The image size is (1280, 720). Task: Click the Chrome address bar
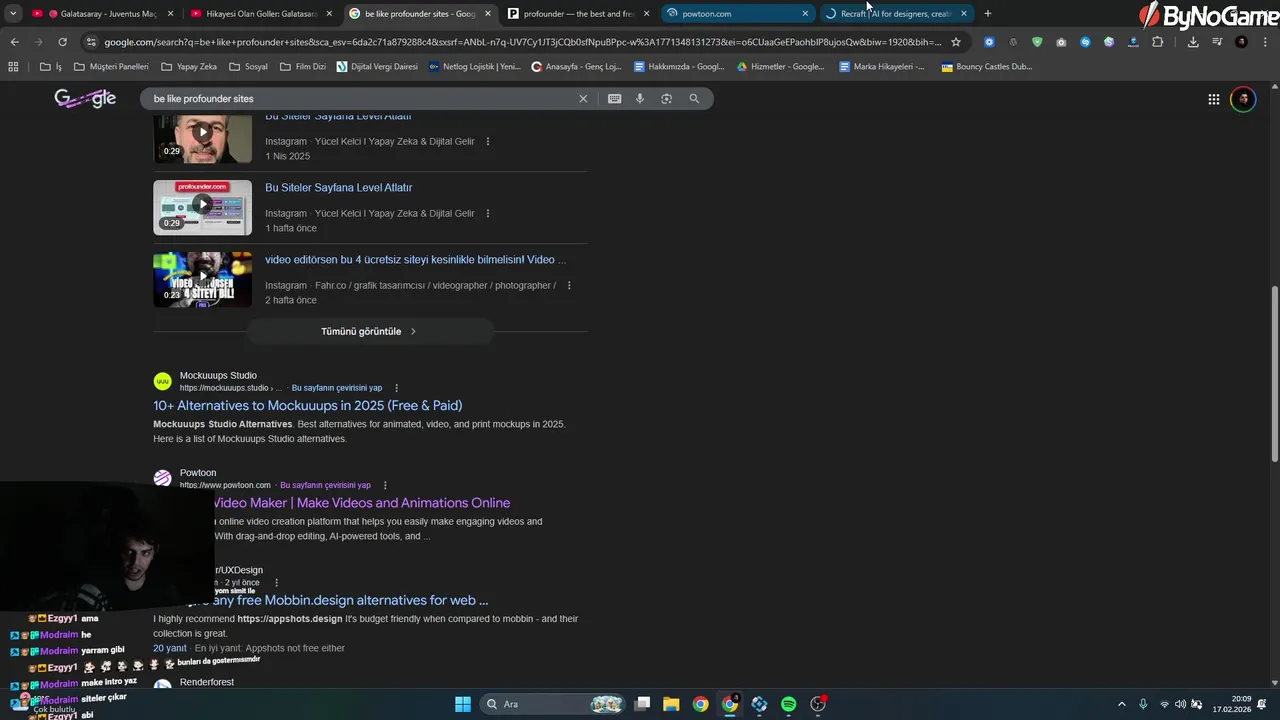coord(522,42)
